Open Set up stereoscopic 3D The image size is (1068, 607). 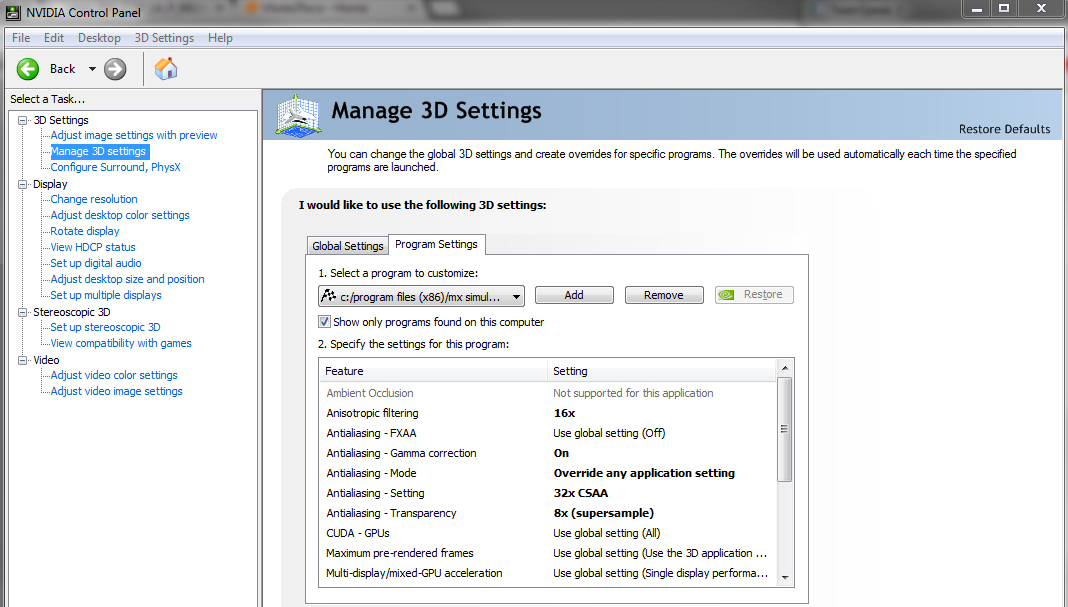coord(106,327)
